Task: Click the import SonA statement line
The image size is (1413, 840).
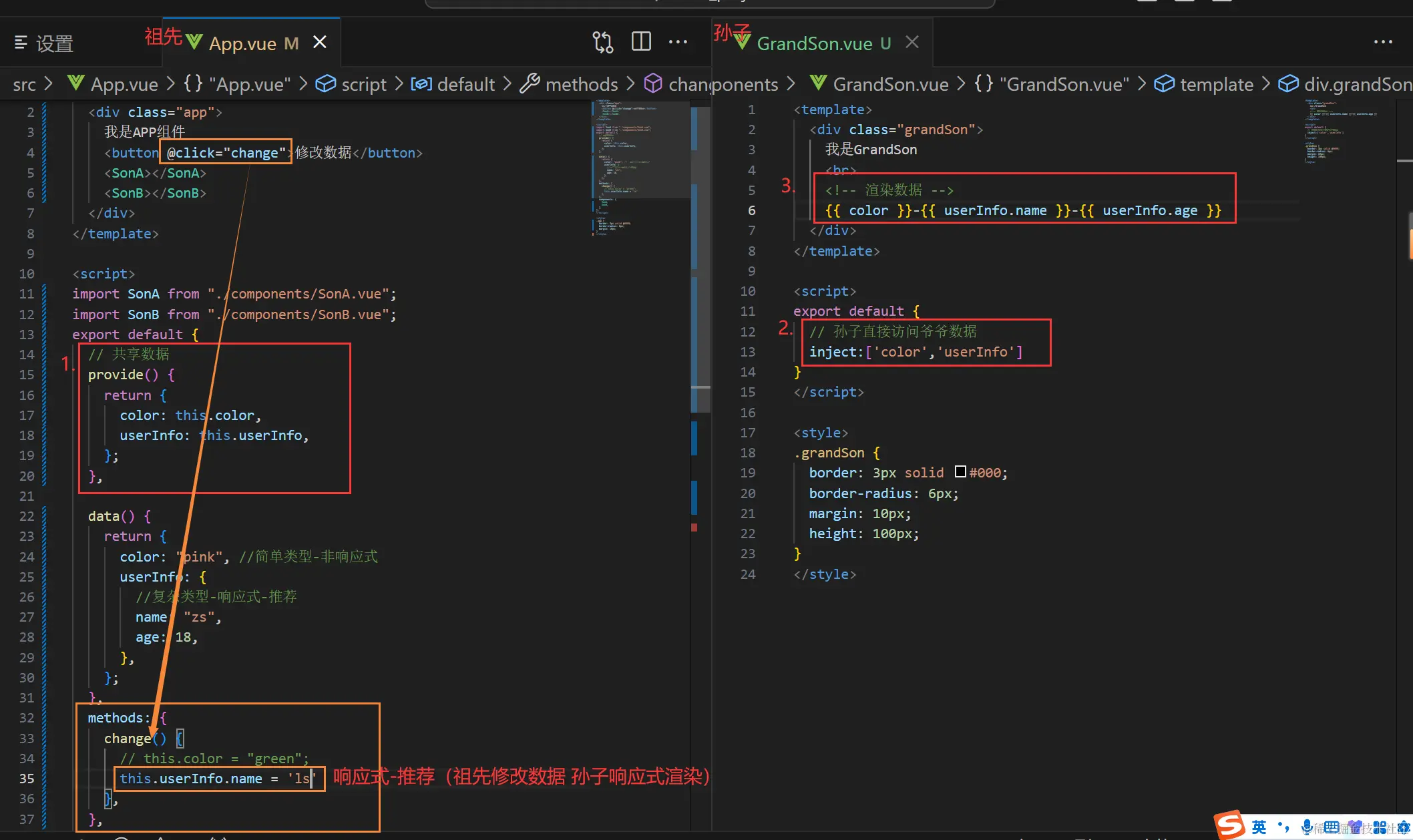Action: pyautogui.click(x=234, y=294)
